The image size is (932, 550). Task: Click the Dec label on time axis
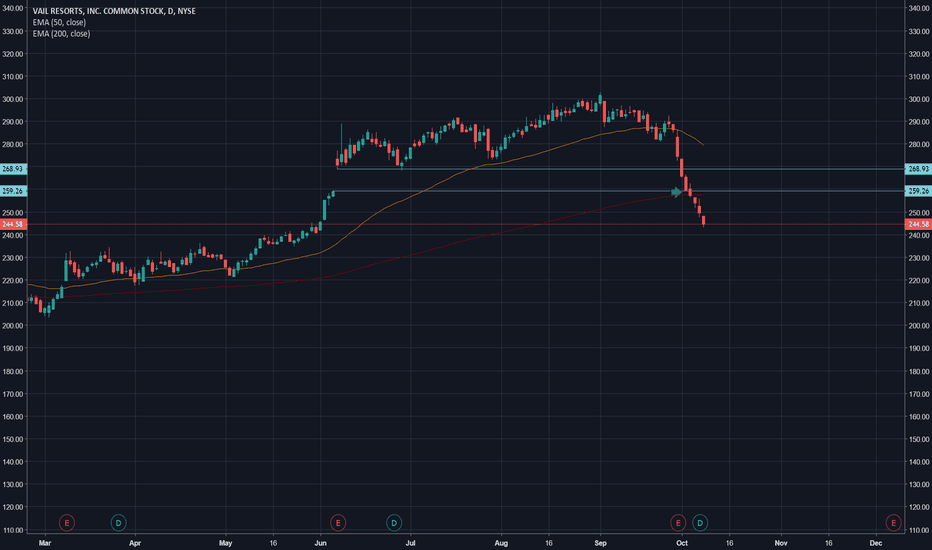pyautogui.click(x=876, y=543)
